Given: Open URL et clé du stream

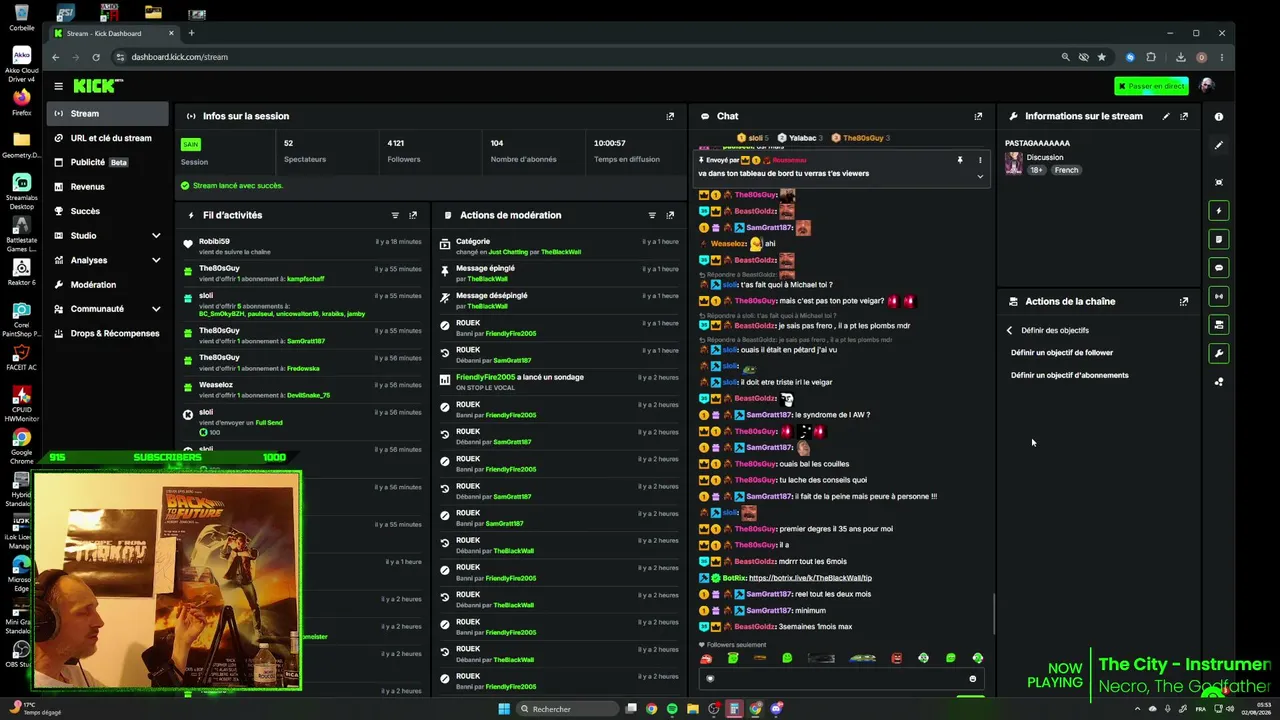Looking at the screenshot, I should pos(108,138).
